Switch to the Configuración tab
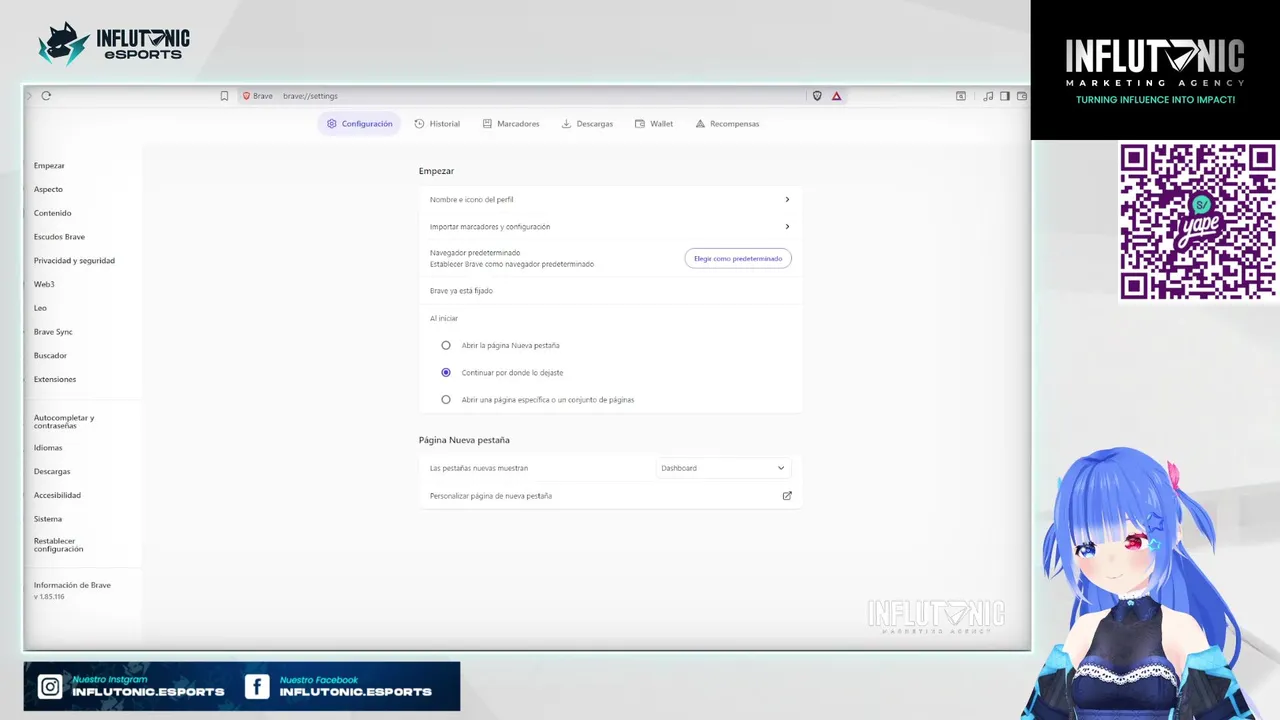This screenshot has width=1280, height=720. [359, 124]
